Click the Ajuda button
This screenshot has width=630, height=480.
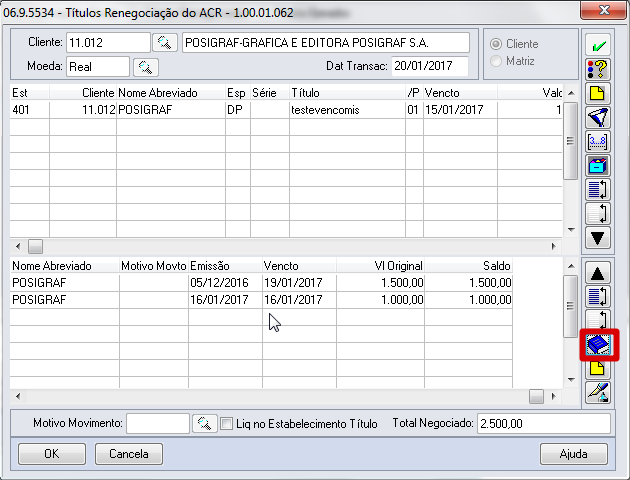[574, 454]
